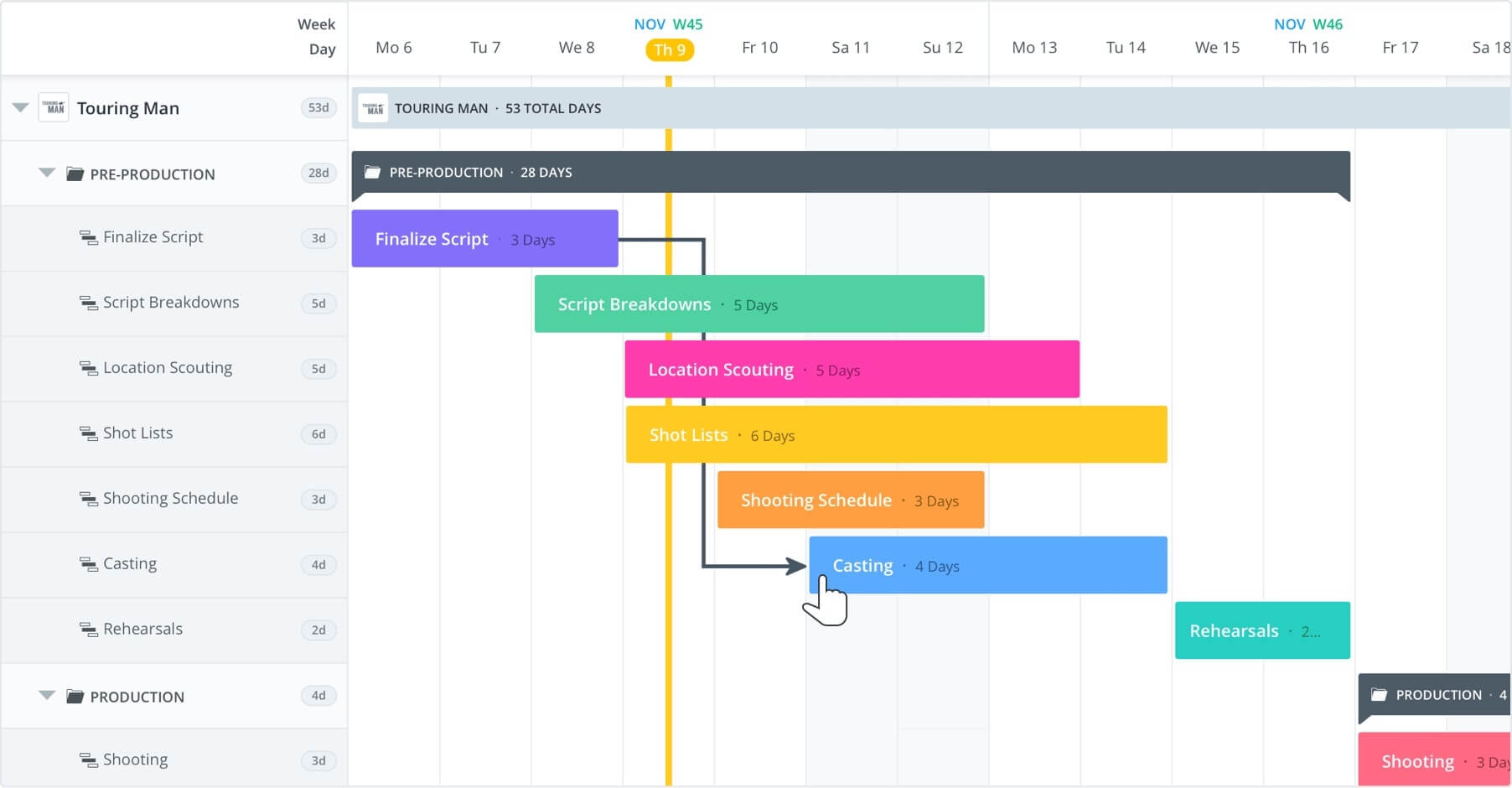Click the task icon next to Shot Lists
The image size is (1512, 788).
click(87, 433)
